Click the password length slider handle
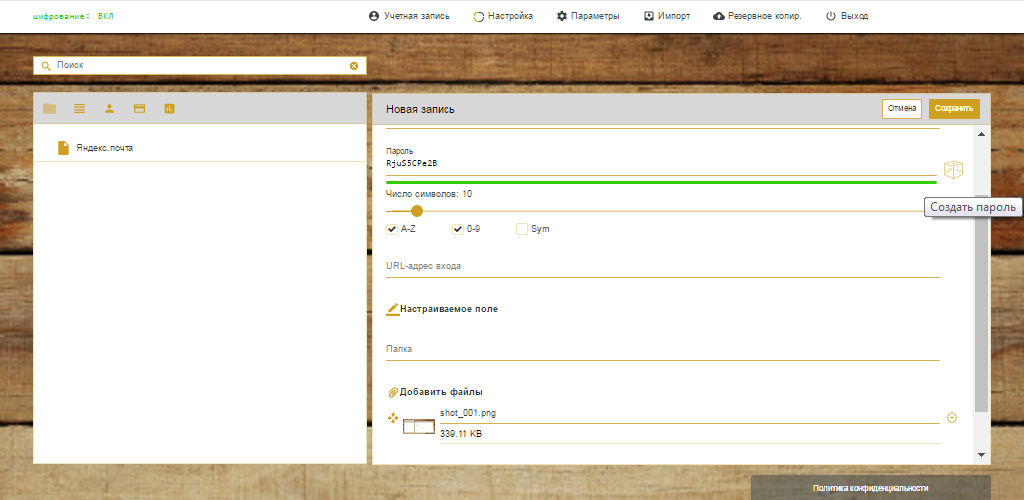The image size is (1024, 500). tap(417, 211)
